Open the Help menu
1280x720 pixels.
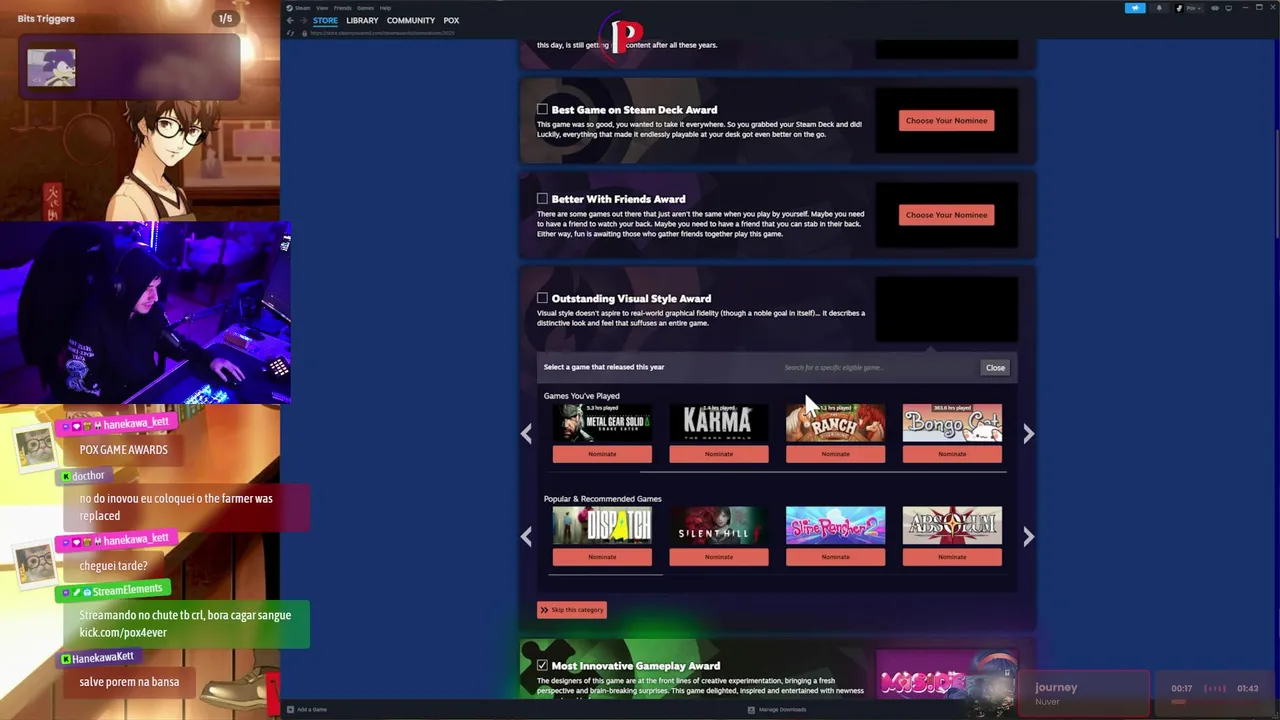pos(385,8)
